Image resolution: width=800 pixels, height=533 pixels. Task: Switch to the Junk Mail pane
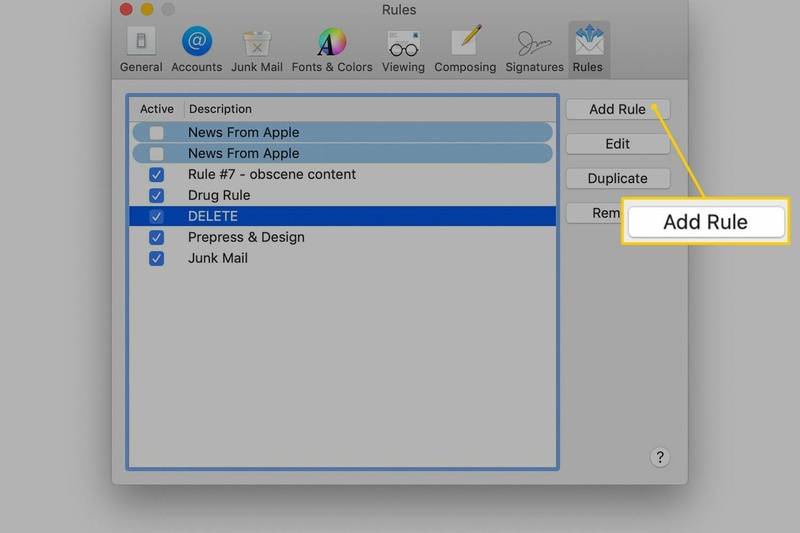point(257,49)
